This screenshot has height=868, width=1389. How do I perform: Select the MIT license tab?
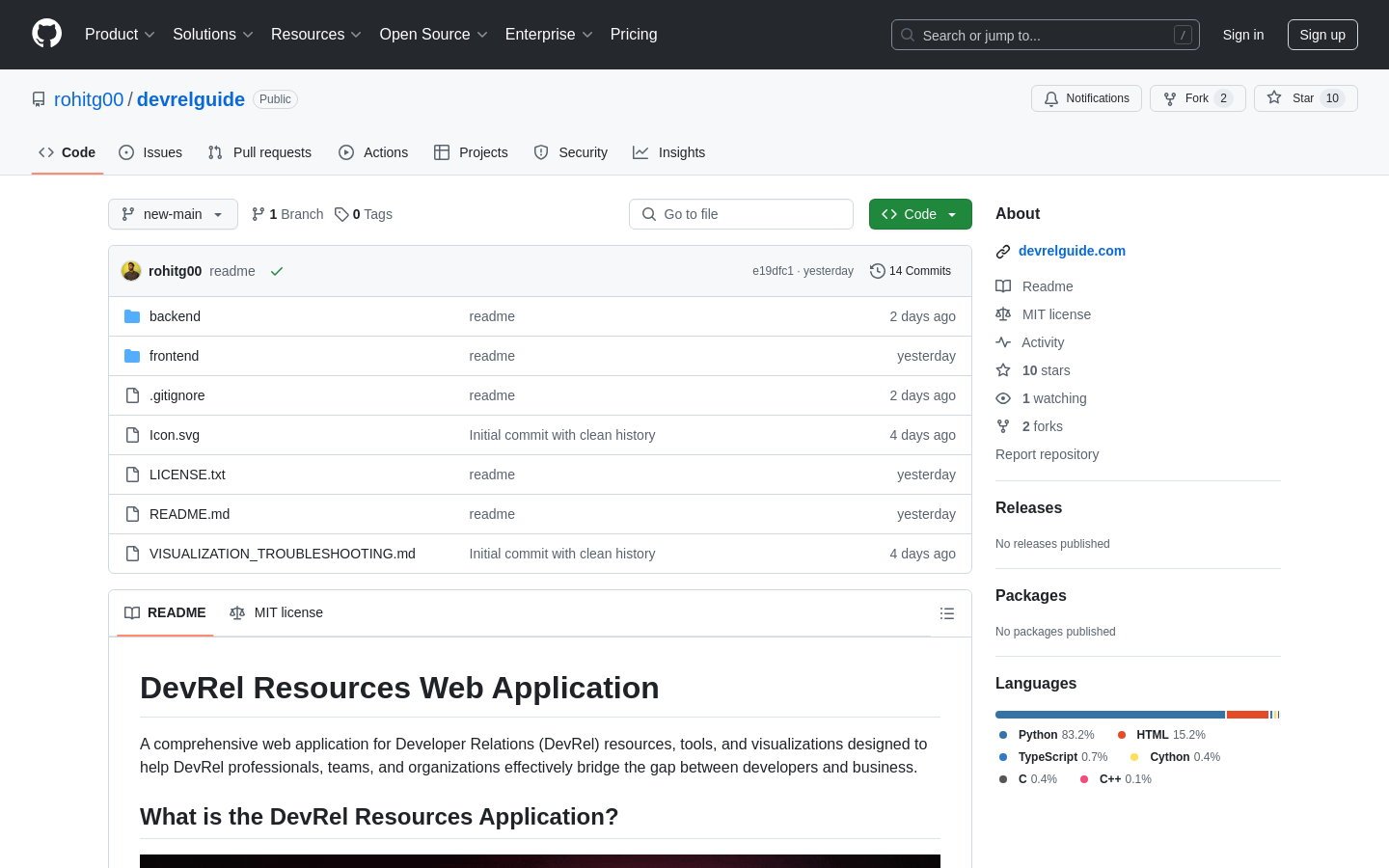tap(276, 613)
